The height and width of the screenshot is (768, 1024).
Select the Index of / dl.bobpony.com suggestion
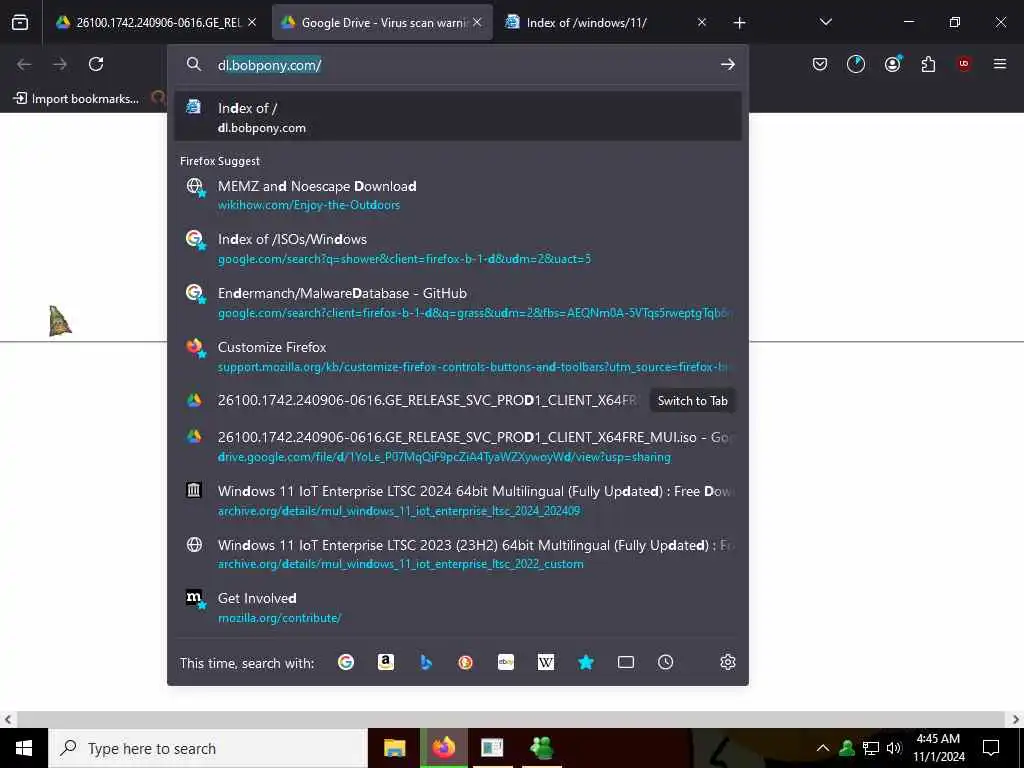(458, 117)
